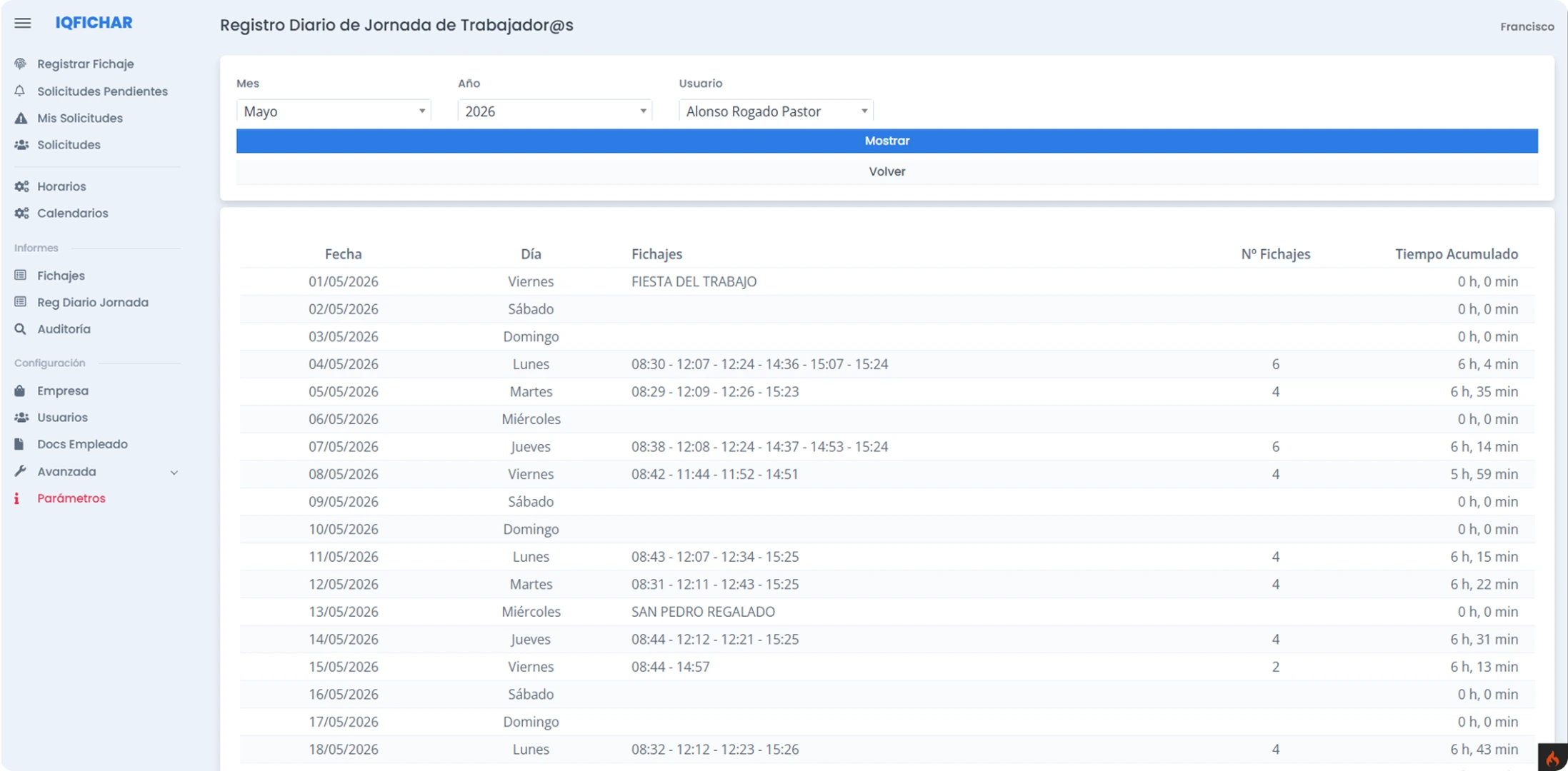Click the briefcase icon beside Empresa
Screen dimensions: 1568x771
(x=20, y=390)
